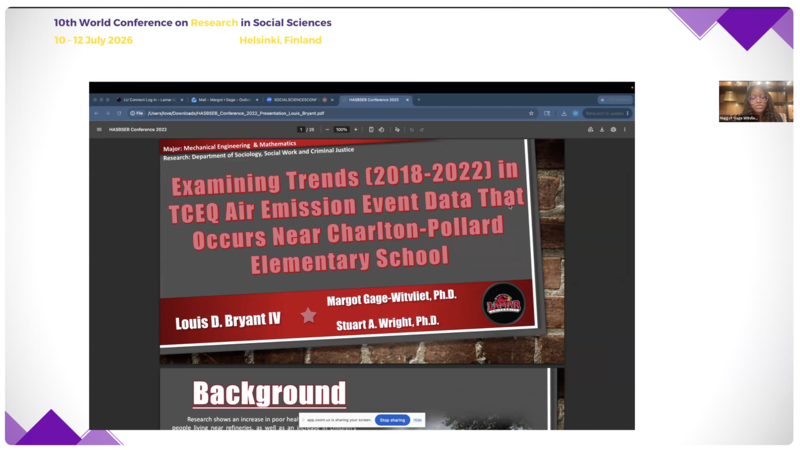Close the SOCIALSCIENCESCONF tab
The height and width of the screenshot is (450, 800).
click(332, 100)
